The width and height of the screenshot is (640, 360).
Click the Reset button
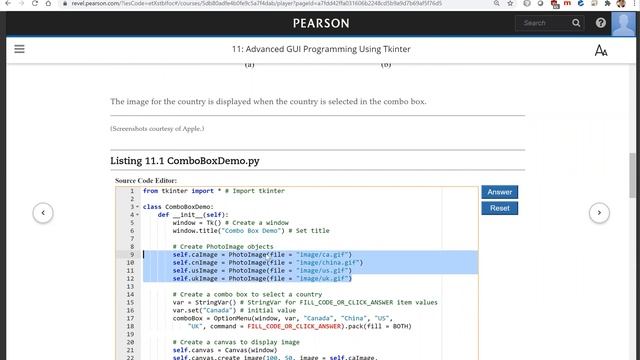[x=500, y=208]
